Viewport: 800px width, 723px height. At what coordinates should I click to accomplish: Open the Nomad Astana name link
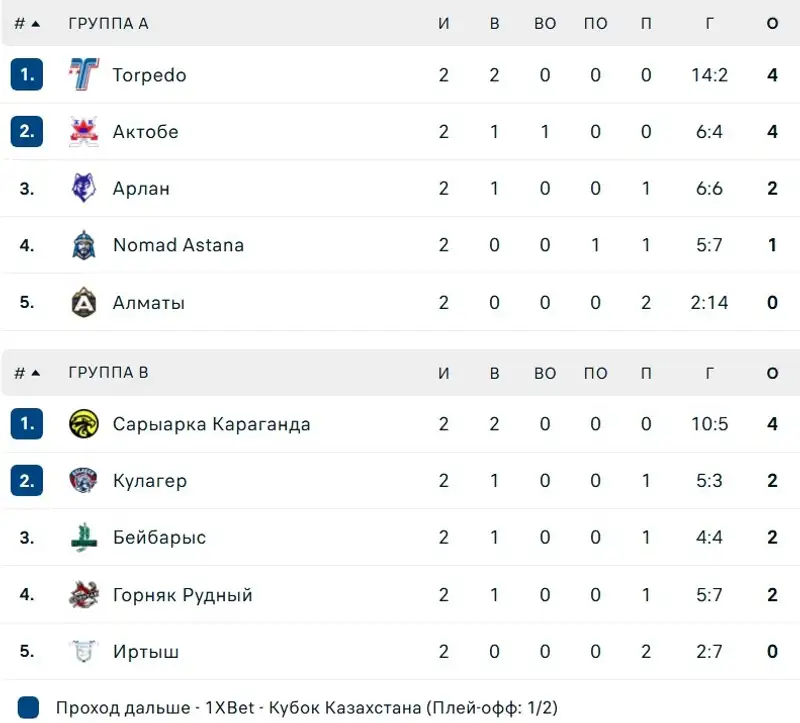[x=179, y=245]
